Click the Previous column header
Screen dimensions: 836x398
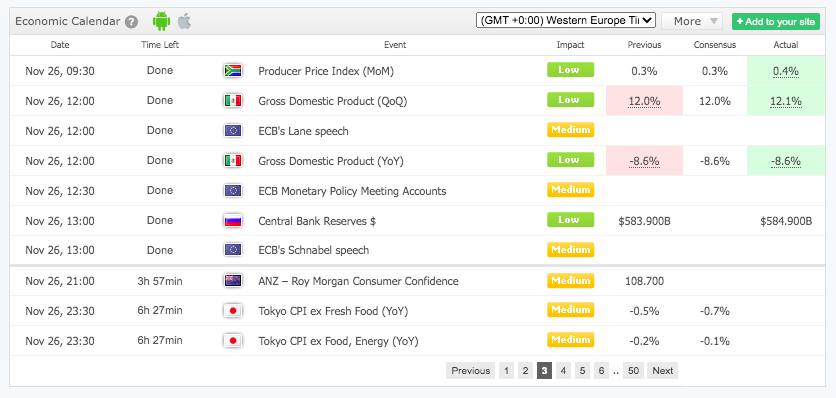644,45
